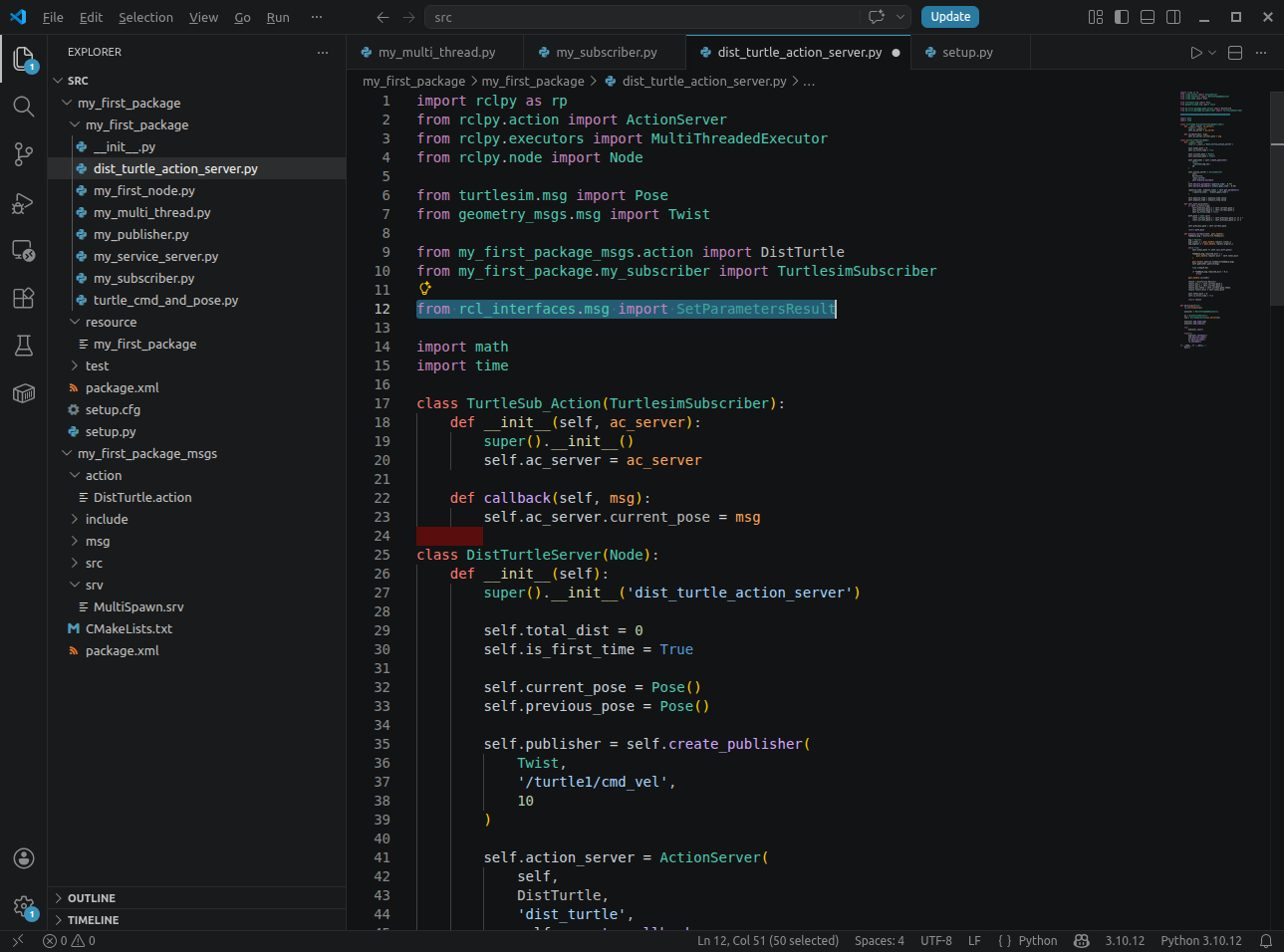Open the notifications bell
The image size is (1284, 952).
pos(1266,941)
